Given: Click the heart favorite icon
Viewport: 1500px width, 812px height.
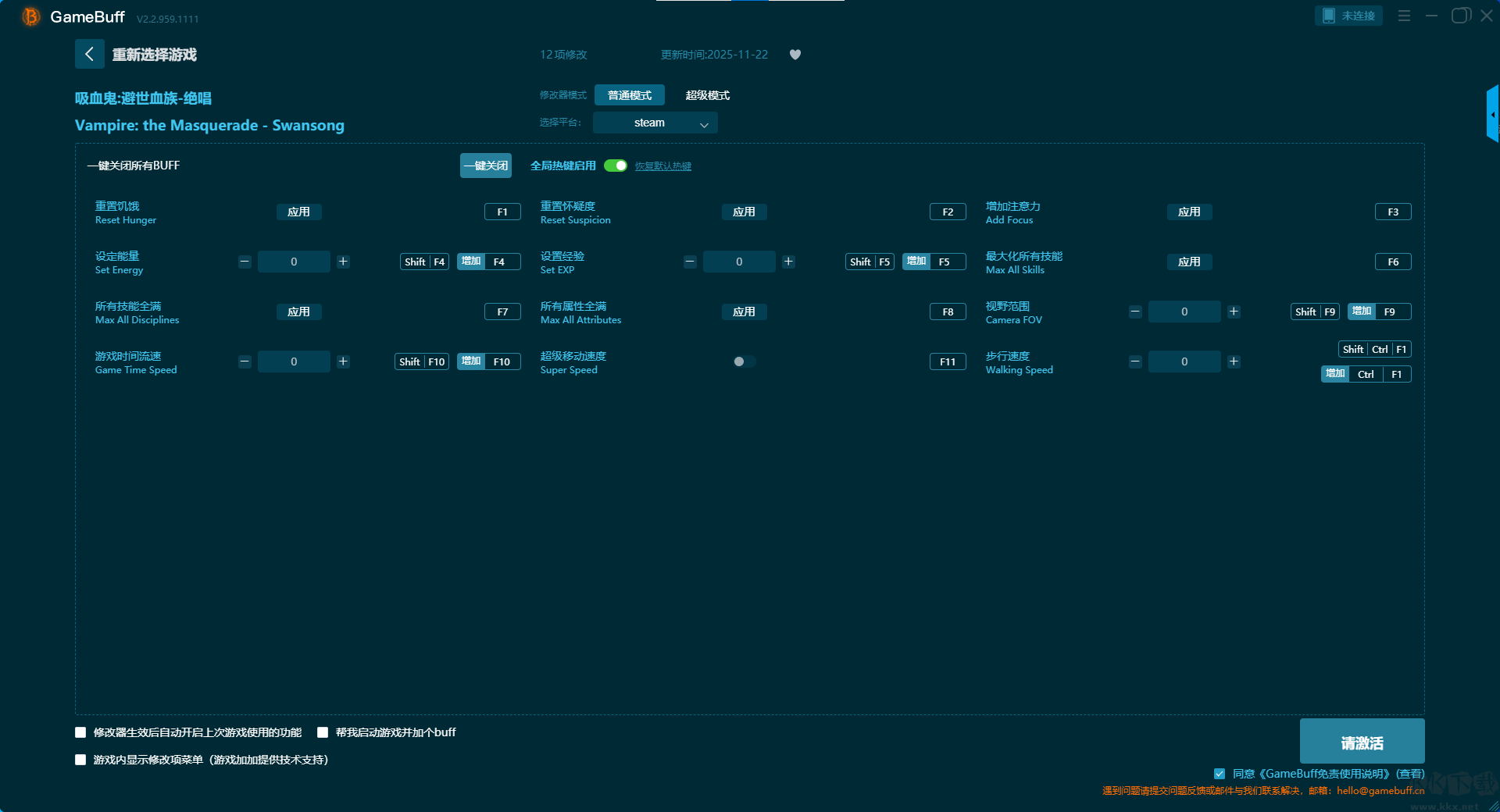Looking at the screenshot, I should pyautogui.click(x=795, y=55).
